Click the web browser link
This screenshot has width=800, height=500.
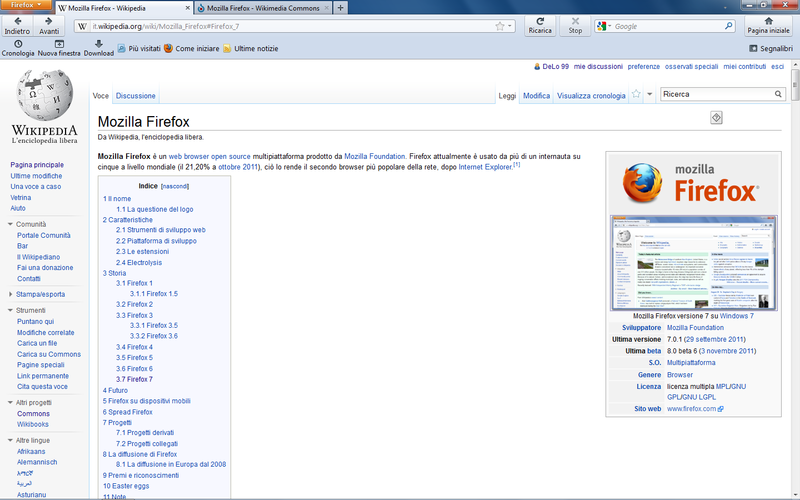[189, 156]
